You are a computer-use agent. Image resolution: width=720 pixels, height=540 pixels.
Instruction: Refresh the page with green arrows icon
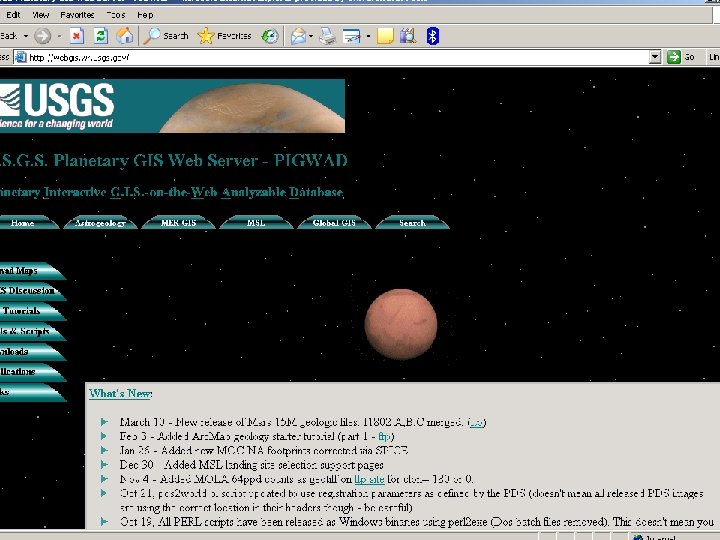point(101,36)
